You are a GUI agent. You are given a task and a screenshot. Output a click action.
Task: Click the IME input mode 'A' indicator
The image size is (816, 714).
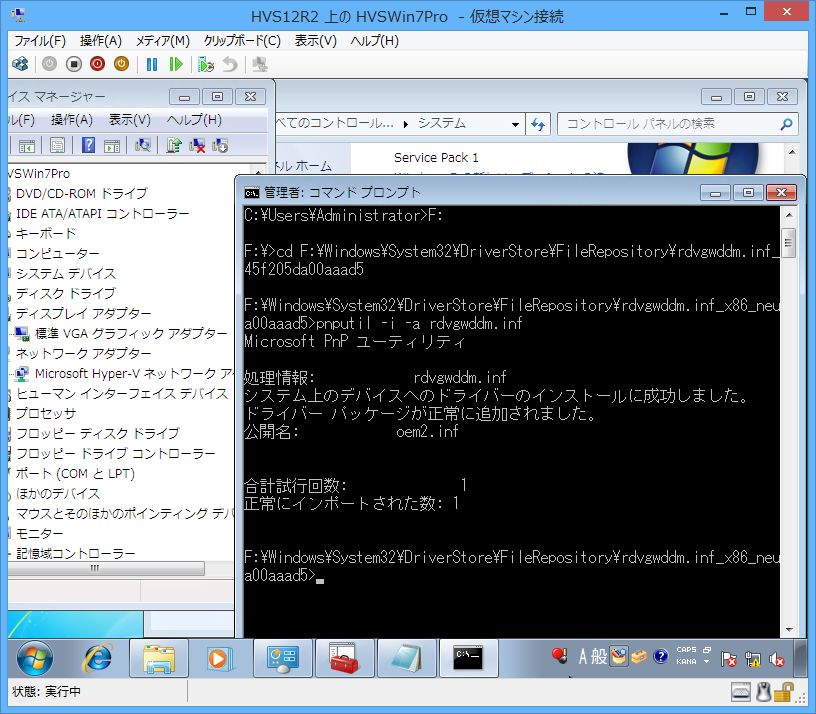pos(583,657)
